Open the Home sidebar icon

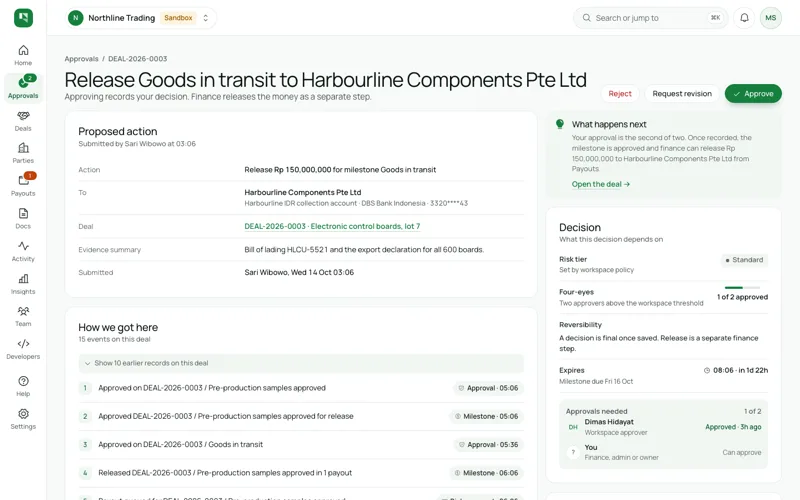pyautogui.click(x=23, y=51)
